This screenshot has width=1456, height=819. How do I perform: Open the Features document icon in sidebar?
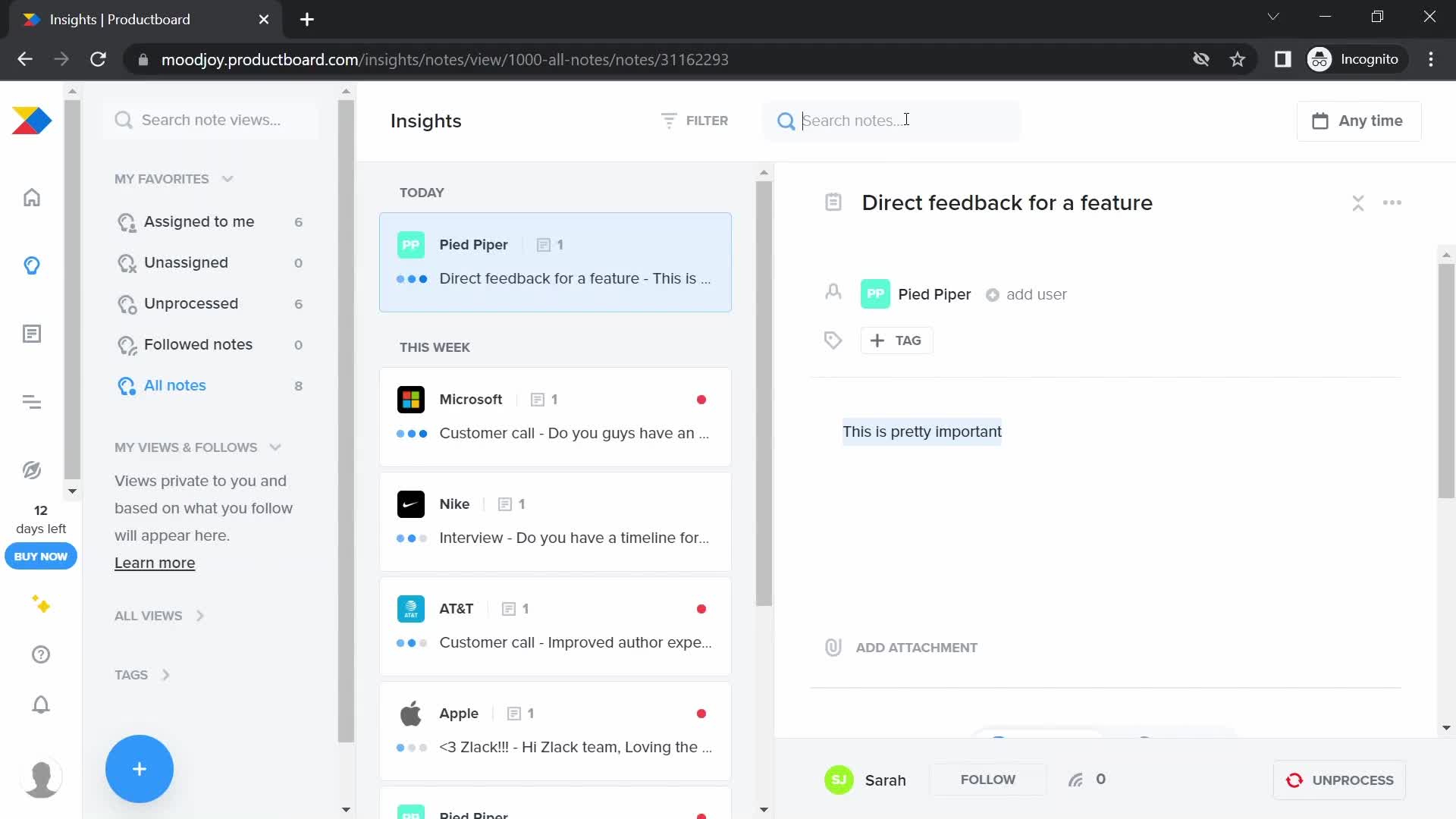pyautogui.click(x=32, y=334)
